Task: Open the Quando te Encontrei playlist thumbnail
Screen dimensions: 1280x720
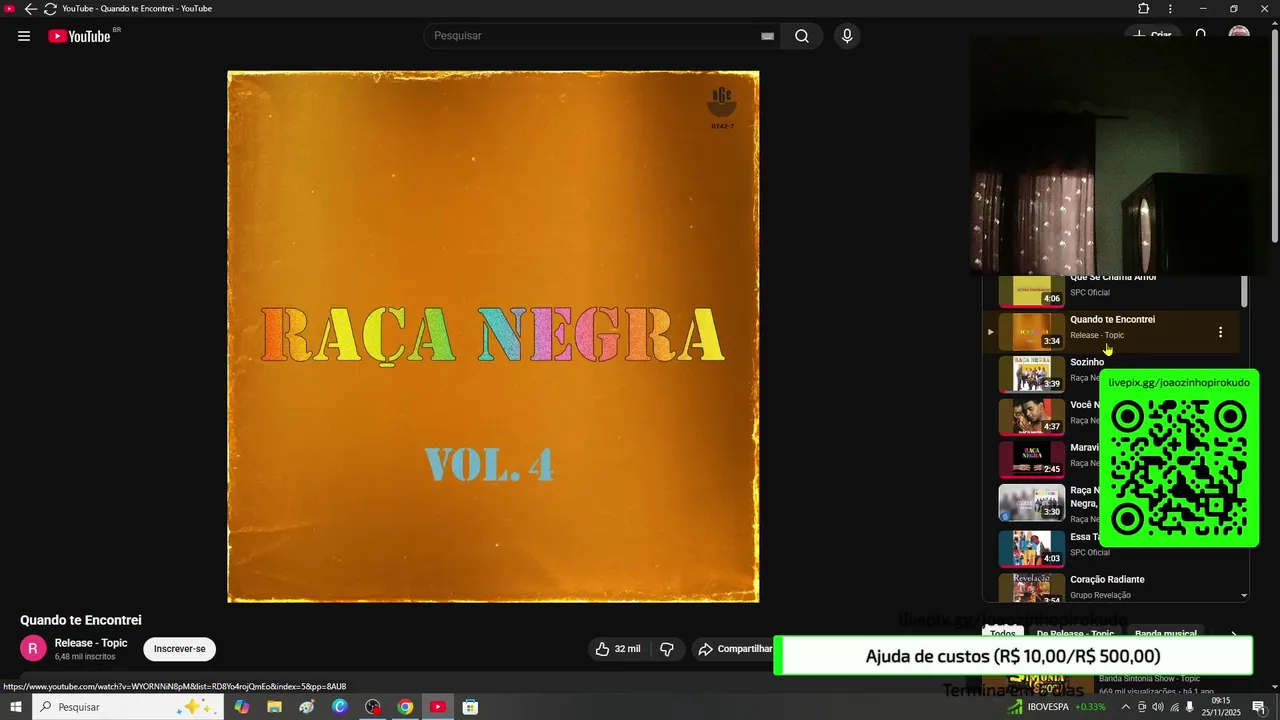Action: (1031, 331)
